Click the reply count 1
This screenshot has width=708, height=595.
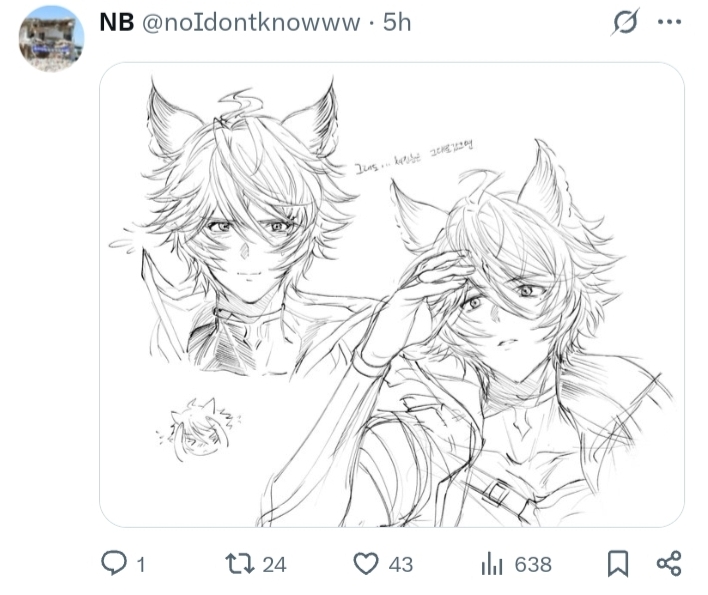[141, 565]
